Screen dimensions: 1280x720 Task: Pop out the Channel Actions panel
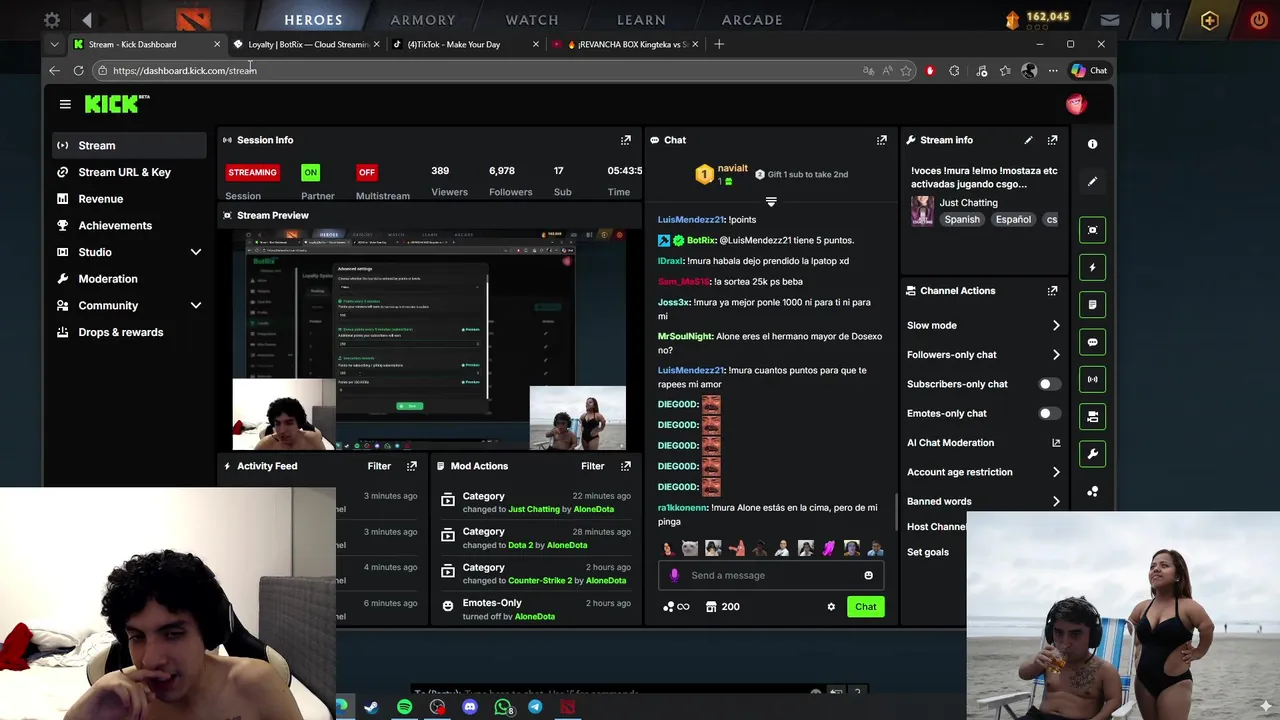[1052, 291]
